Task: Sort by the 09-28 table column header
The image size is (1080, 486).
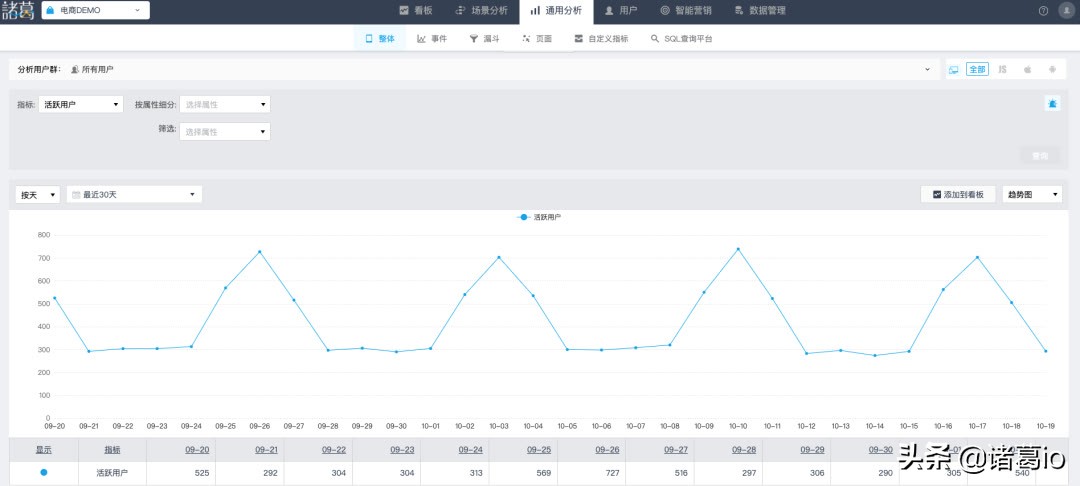Action: (745, 450)
